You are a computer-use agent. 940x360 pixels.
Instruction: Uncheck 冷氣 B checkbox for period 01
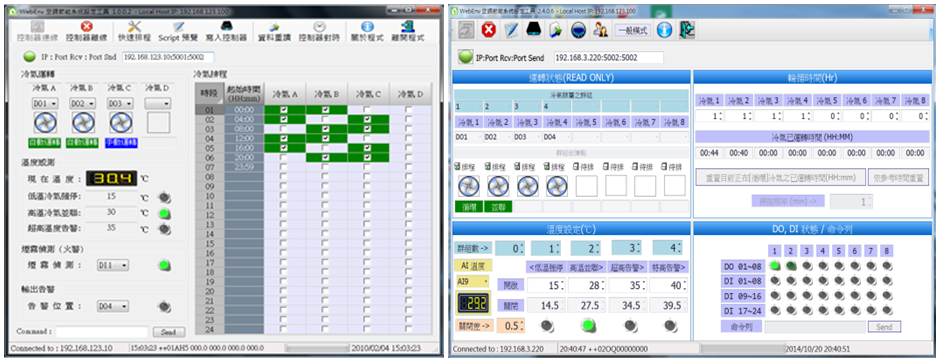[326, 110]
